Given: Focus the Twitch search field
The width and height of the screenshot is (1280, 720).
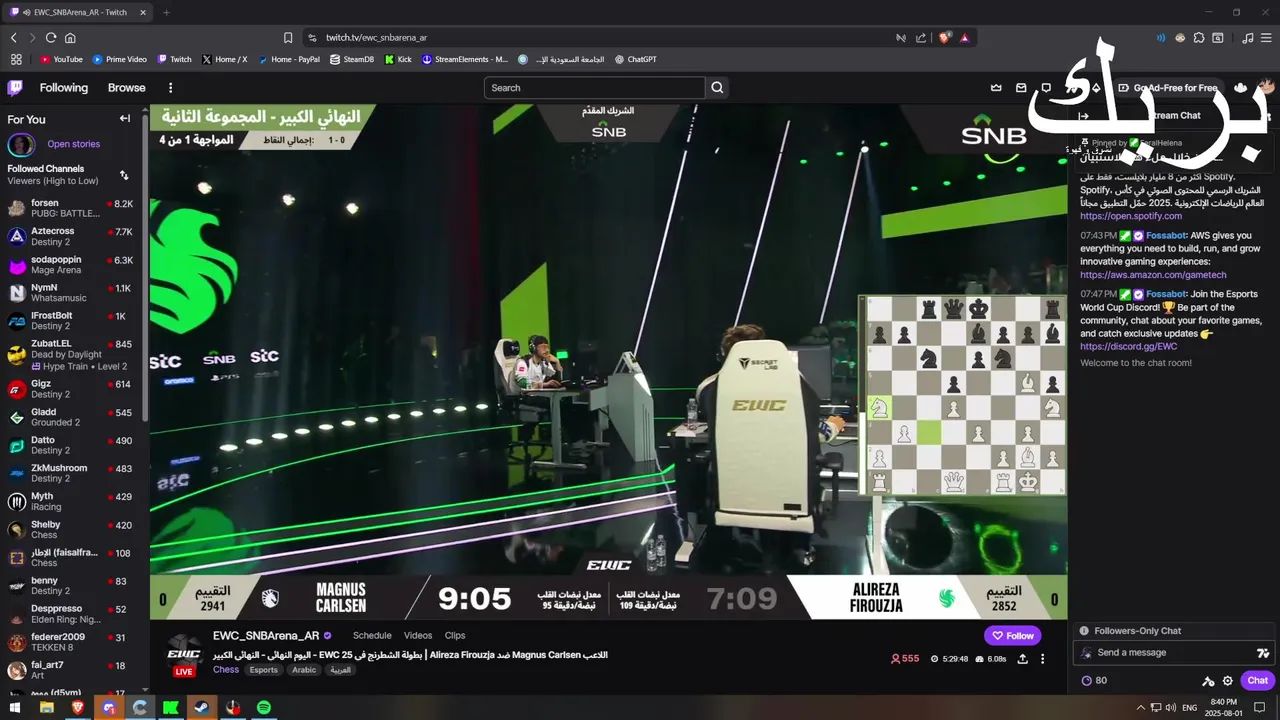Looking at the screenshot, I should click(595, 88).
